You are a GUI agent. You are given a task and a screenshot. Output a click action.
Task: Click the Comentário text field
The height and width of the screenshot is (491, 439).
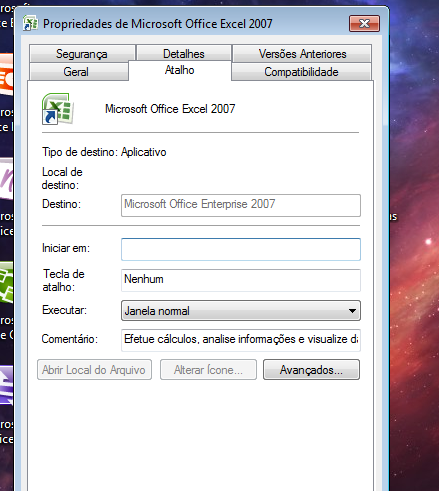tap(241, 340)
